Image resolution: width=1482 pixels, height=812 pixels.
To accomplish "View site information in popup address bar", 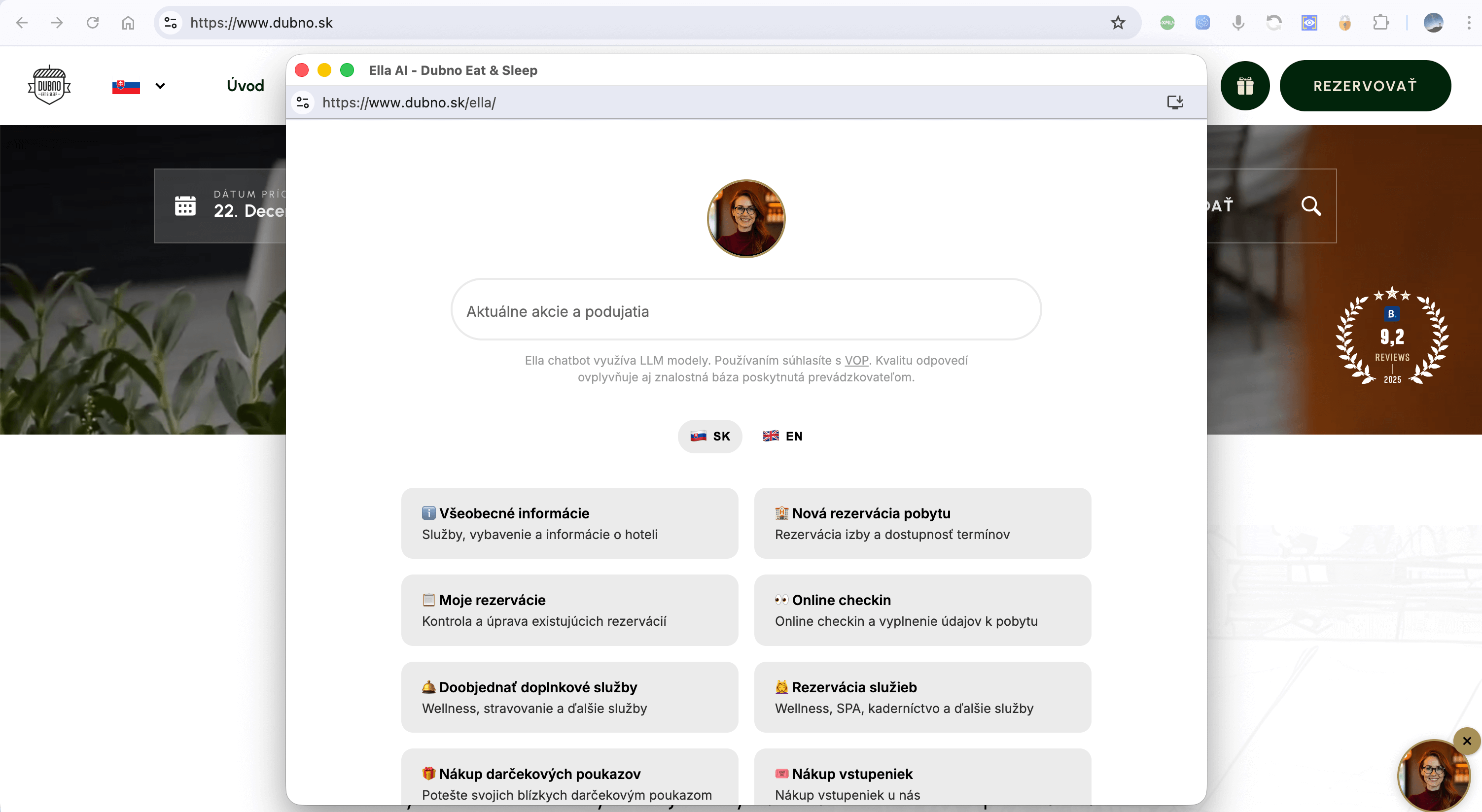I will pyautogui.click(x=303, y=102).
